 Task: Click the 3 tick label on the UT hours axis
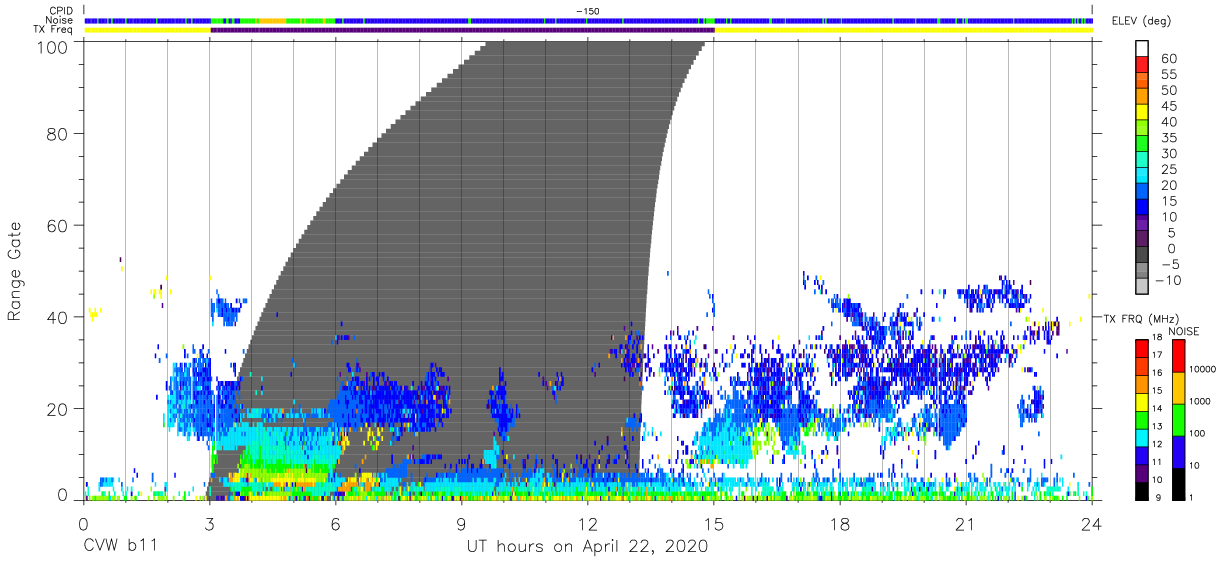[209, 523]
